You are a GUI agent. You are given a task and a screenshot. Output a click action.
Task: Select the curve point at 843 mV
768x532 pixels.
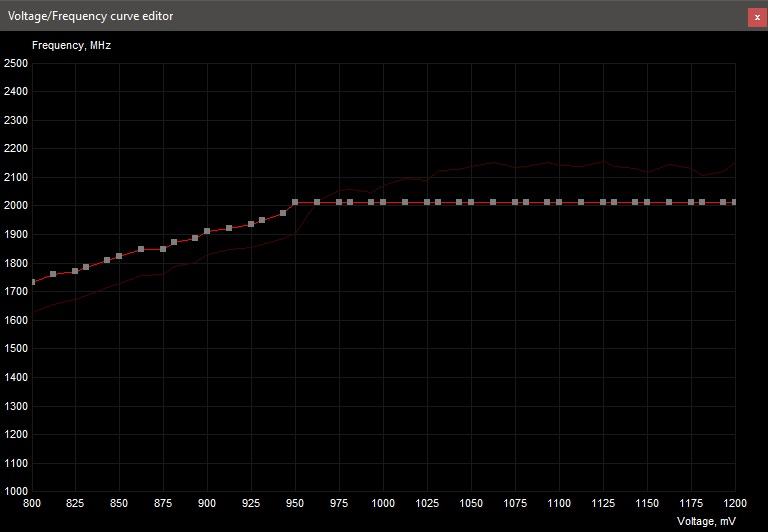point(107,260)
